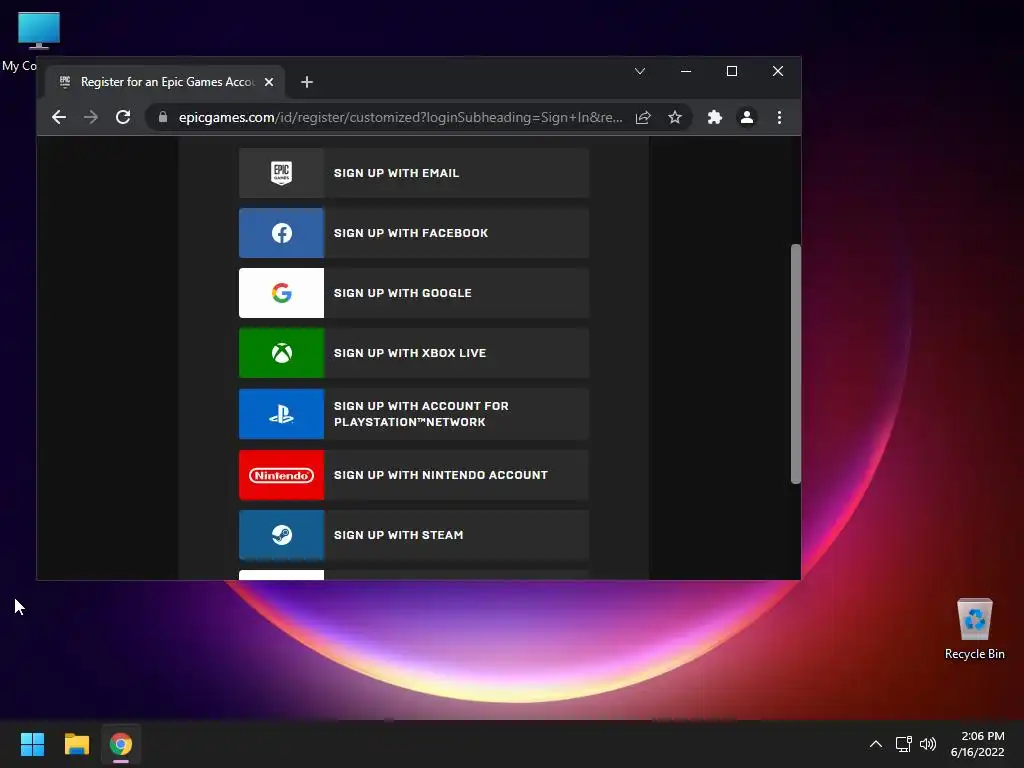This screenshot has width=1024, height=768.
Task: Show hidden system tray icons
Action: (x=876, y=744)
